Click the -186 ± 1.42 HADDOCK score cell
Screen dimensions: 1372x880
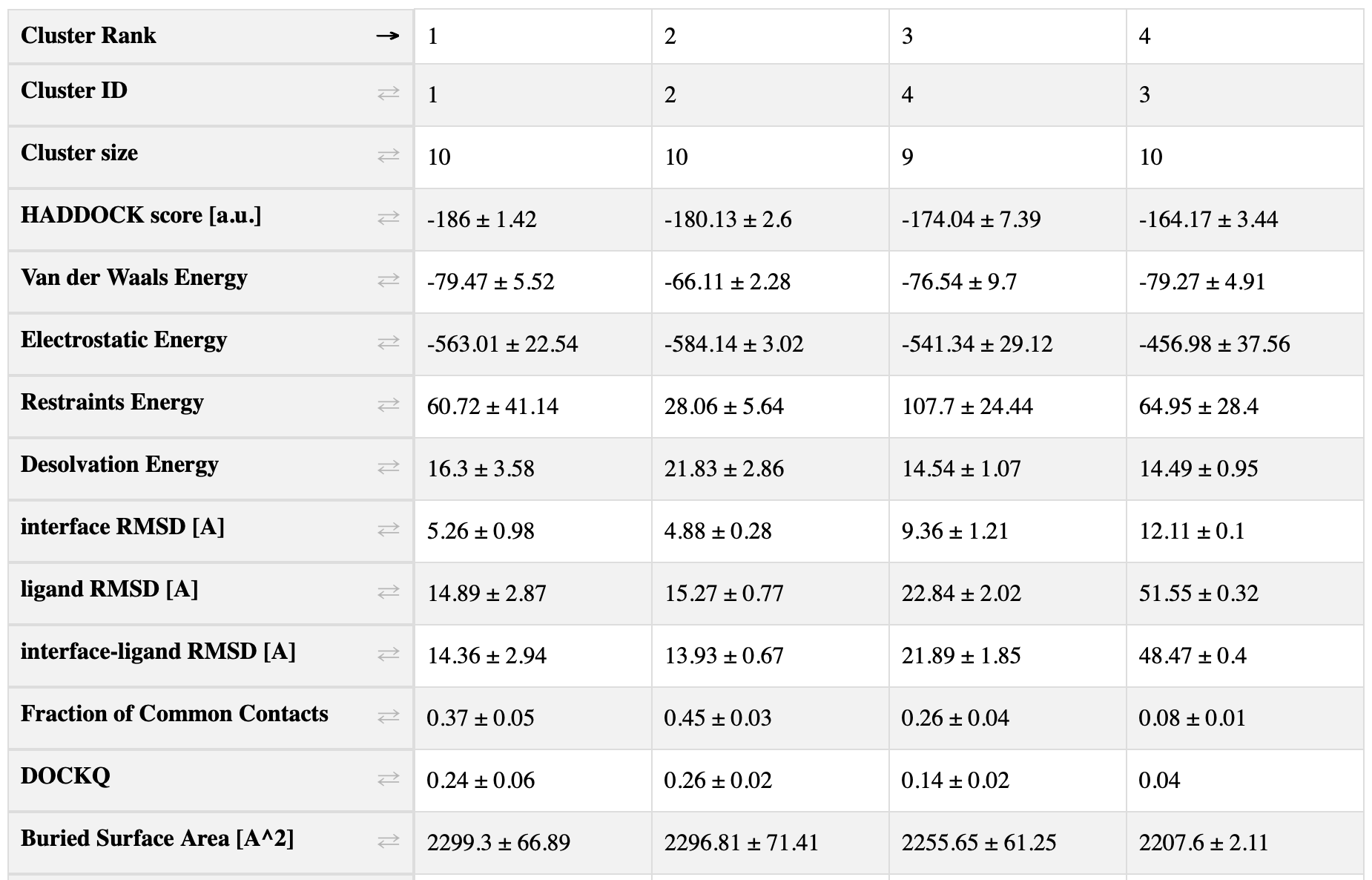point(533,219)
